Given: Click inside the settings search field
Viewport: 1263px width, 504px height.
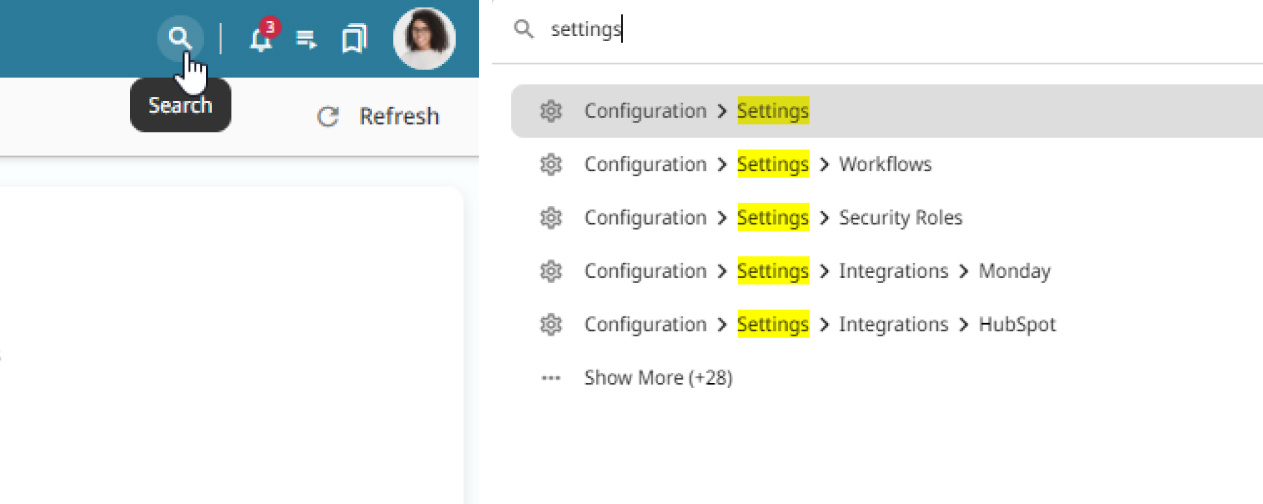Looking at the screenshot, I should tap(800, 30).
